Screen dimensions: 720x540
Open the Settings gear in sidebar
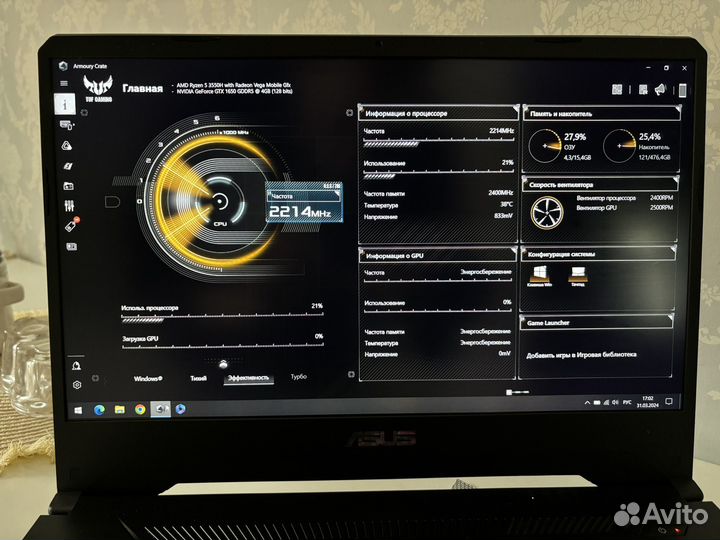(x=77, y=385)
